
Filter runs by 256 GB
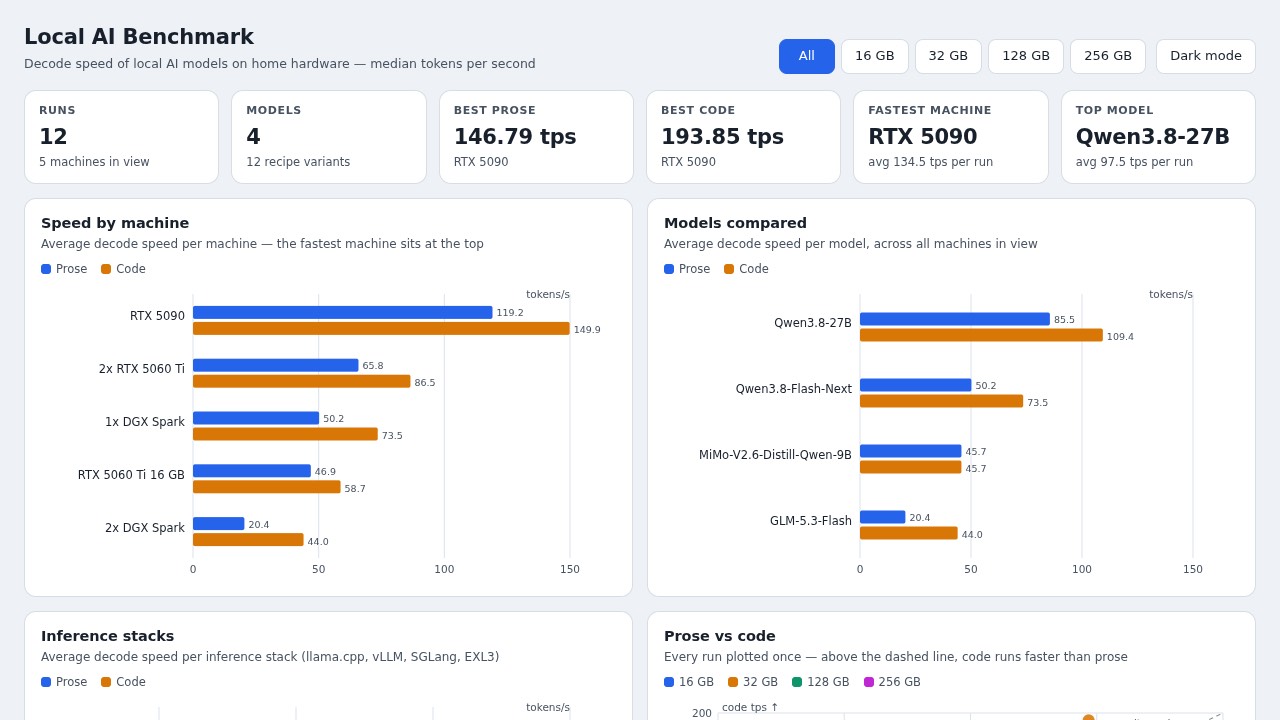coord(1108,56)
